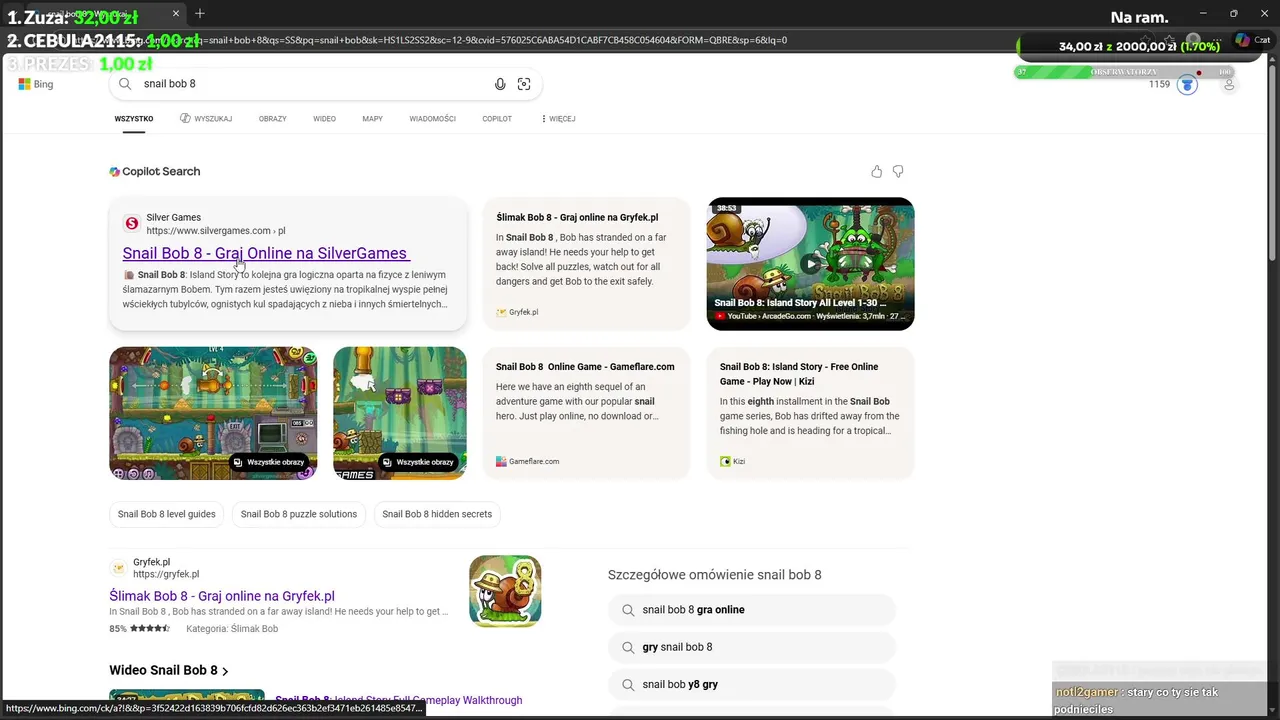
Task: Switch to the WIDEO tab
Action: [324, 119]
